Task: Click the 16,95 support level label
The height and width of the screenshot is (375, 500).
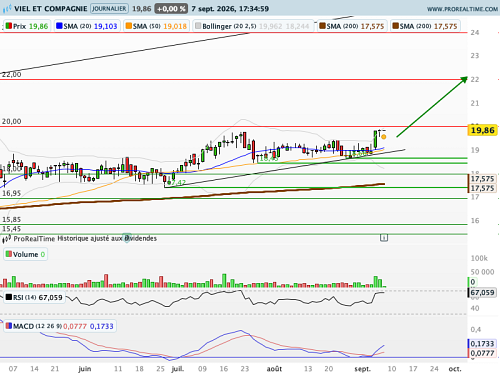Action: [12, 193]
